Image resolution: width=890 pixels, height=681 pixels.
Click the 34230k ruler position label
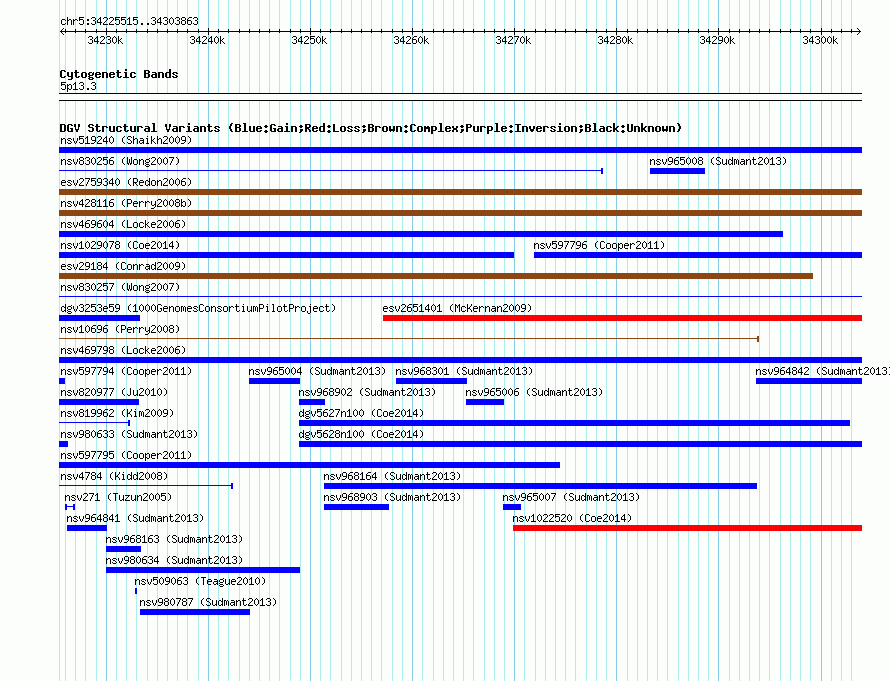[x=105, y=40]
